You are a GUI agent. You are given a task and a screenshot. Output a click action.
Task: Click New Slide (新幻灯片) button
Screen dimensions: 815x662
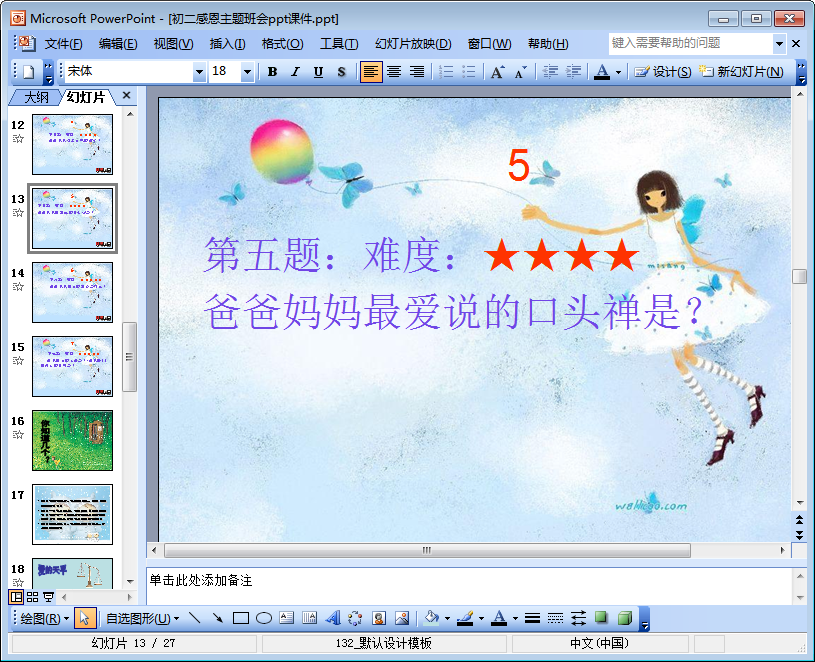(x=741, y=72)
